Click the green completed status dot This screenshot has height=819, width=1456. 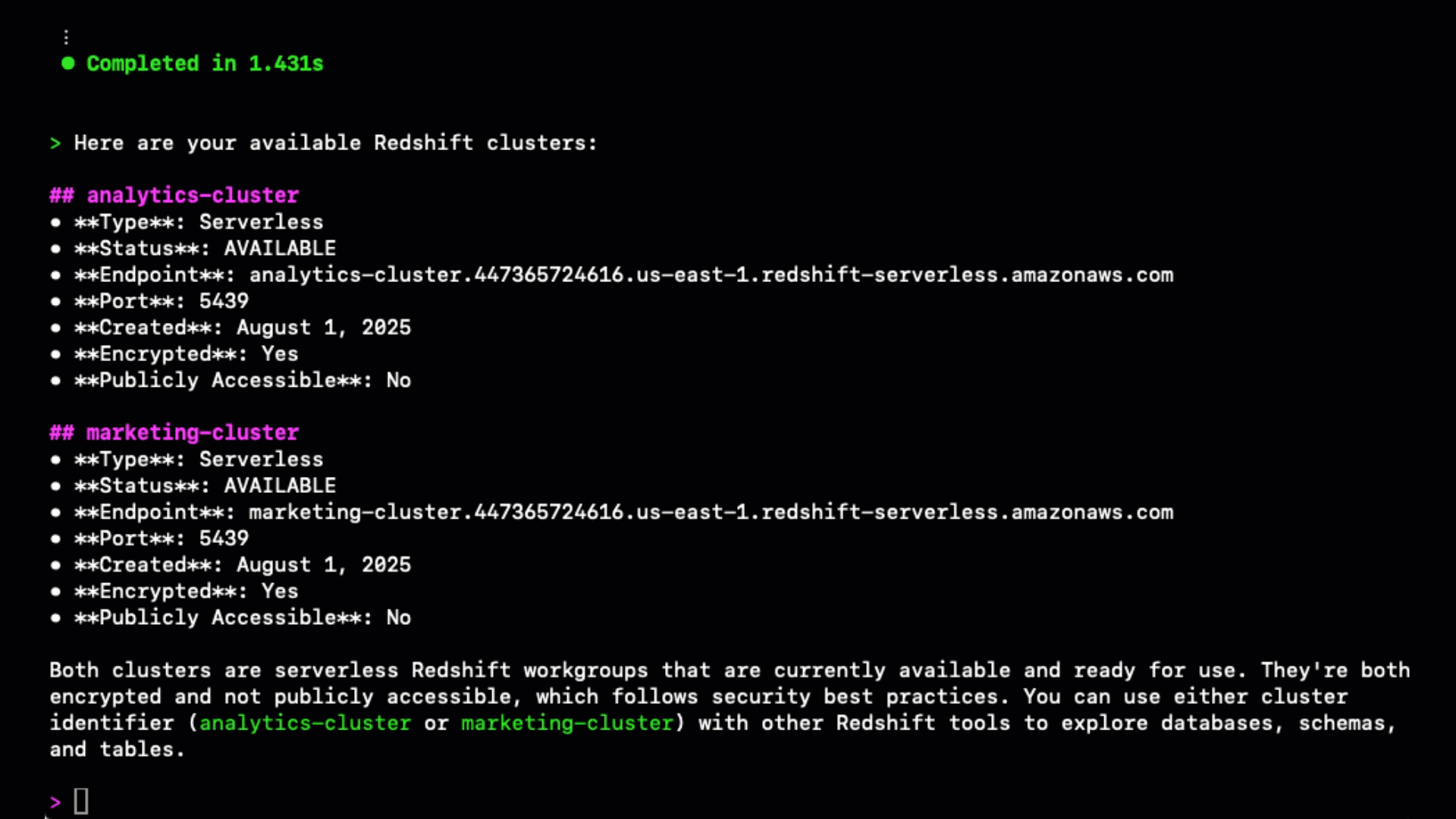tap(67, 63)
